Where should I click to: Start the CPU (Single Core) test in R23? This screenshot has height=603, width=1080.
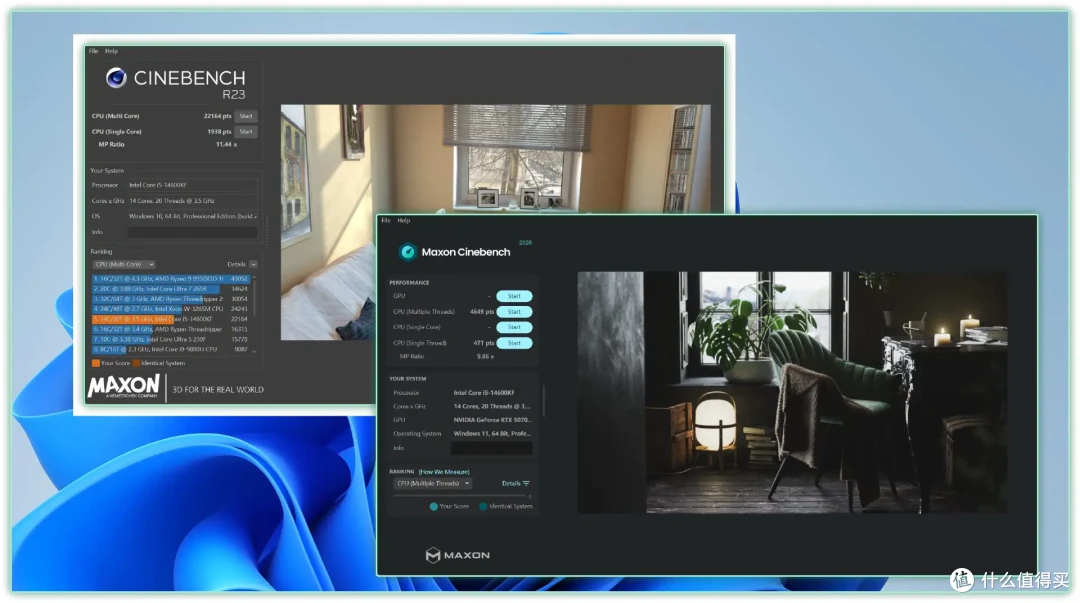click(x=246, y=131)
